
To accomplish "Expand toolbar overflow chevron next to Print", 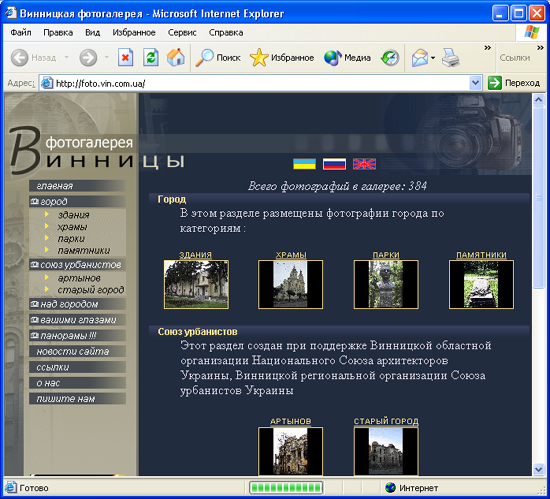I will [487, 48].
